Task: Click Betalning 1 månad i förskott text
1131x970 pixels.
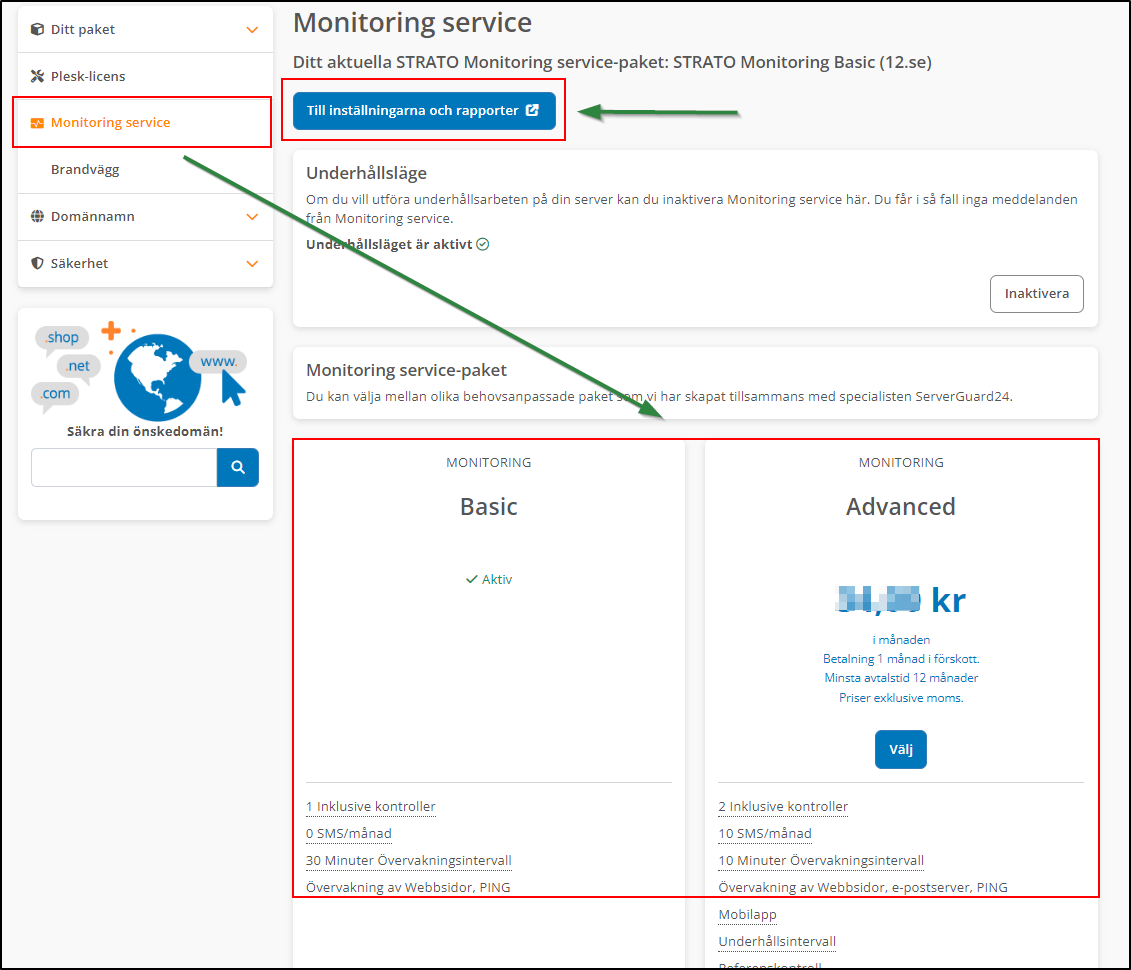Action: [x=901, y=658]
